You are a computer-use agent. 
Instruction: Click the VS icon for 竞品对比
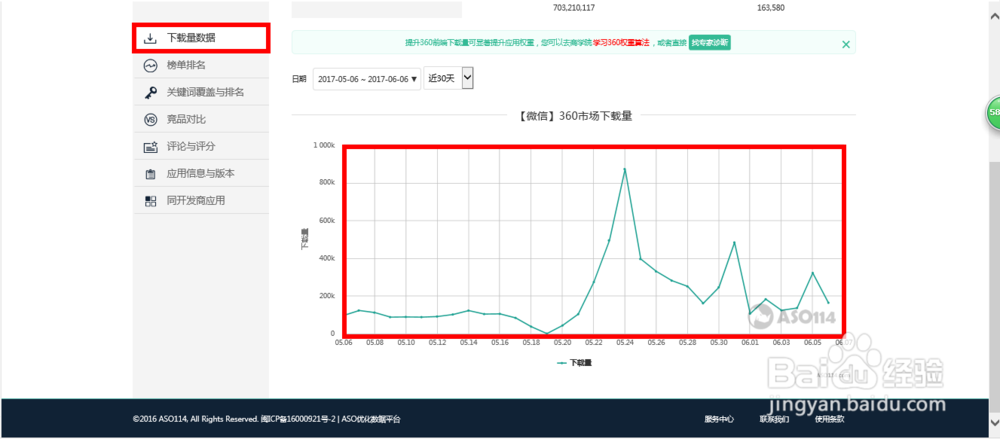pos(150,119)
